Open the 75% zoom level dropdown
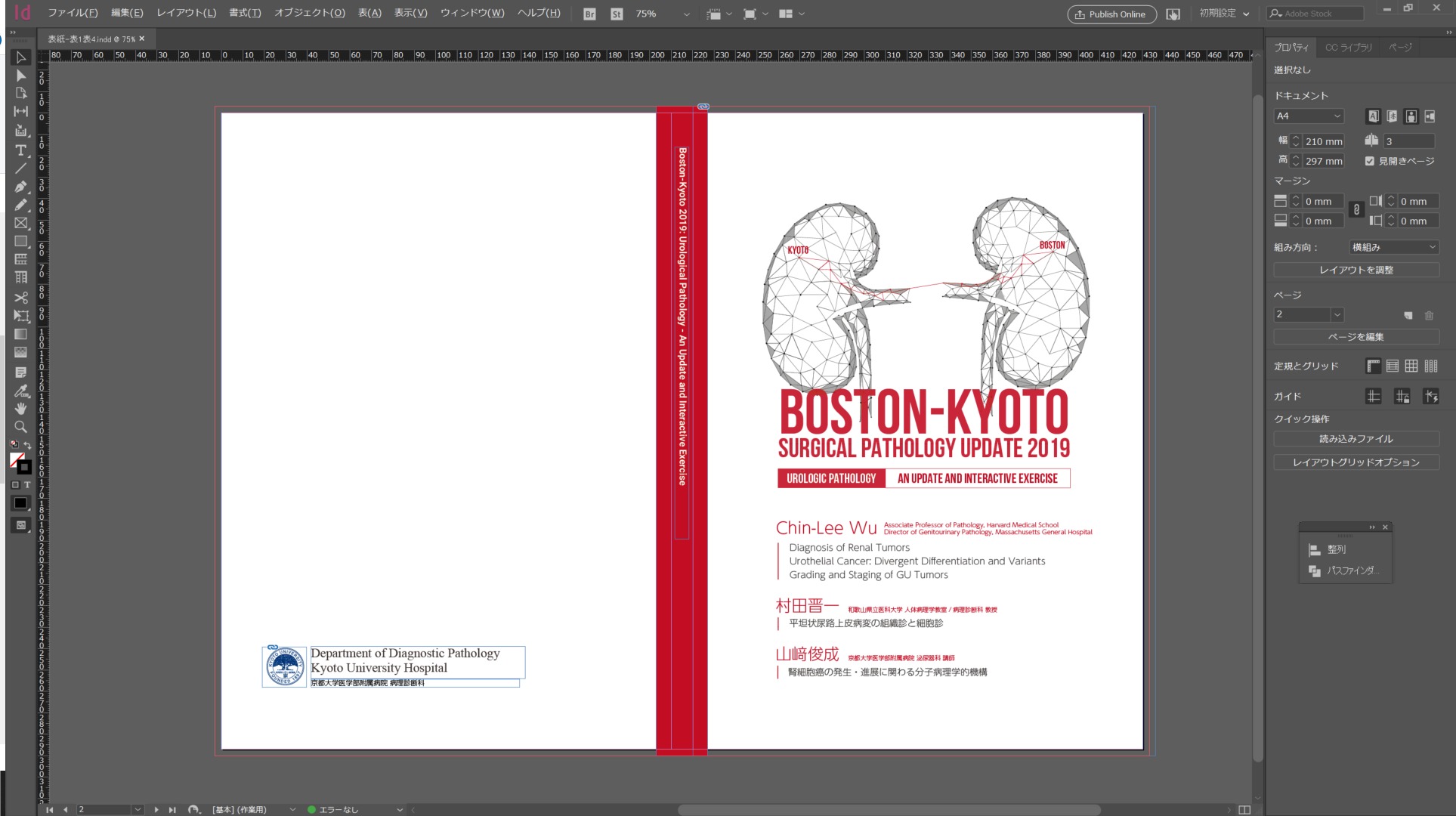The height and width of the screenshot is (816, 1456). 686,14
